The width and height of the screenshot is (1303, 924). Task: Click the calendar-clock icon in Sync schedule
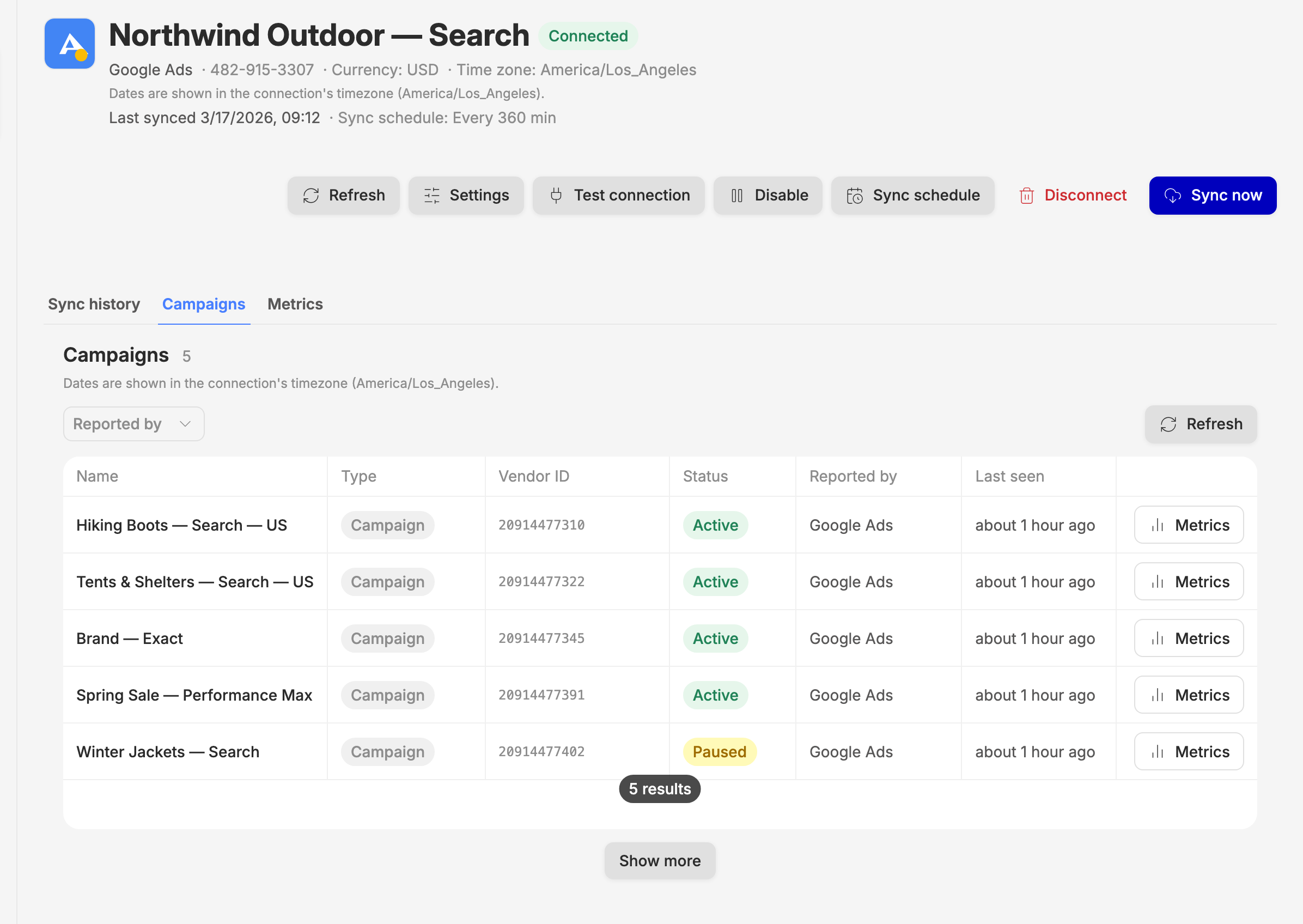pyautogui.click(x=855, y=196)
